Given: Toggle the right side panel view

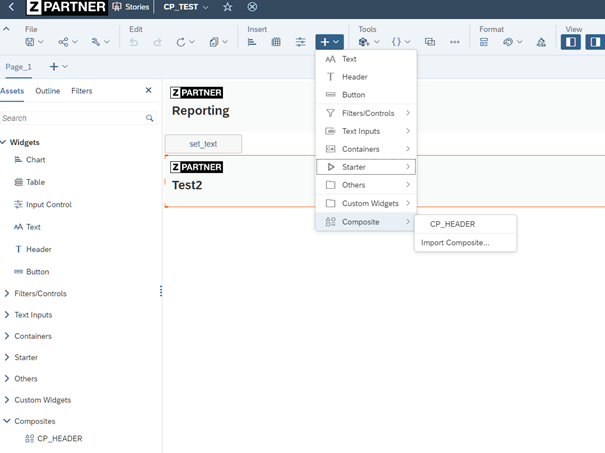Looking at the screenshot, I should click(594, 42).
